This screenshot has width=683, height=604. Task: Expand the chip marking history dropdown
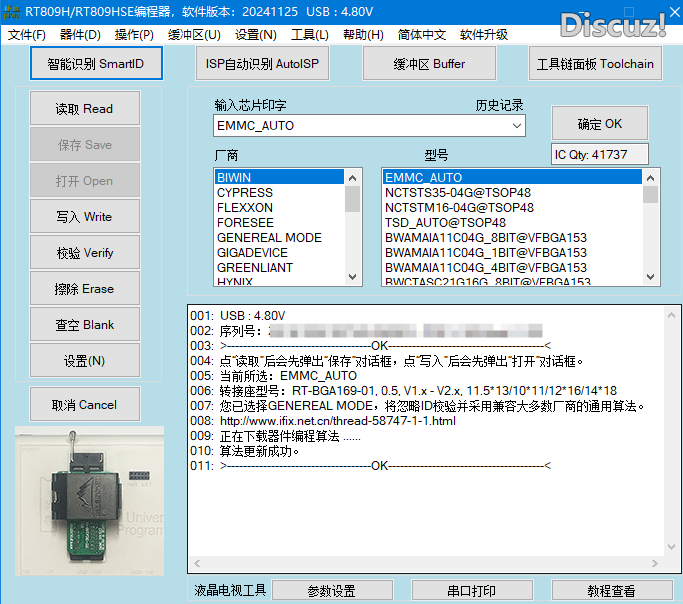tap(516, 126)
